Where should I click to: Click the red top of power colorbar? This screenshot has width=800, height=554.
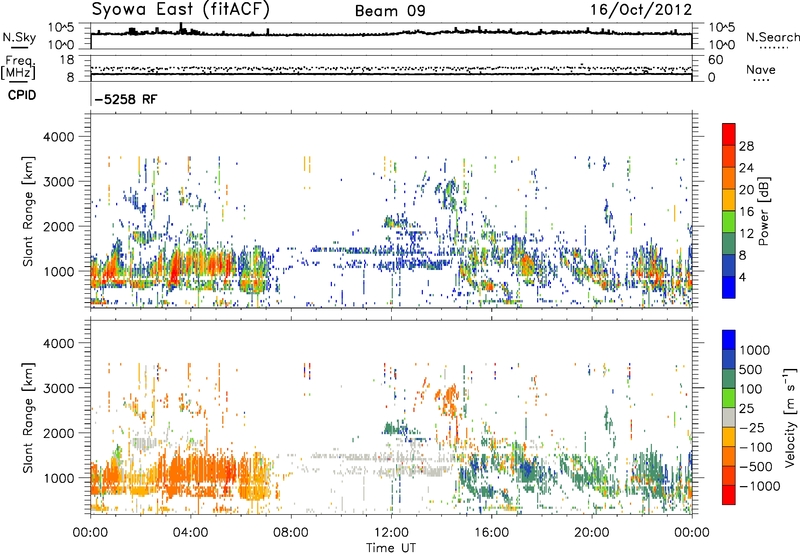729,134
